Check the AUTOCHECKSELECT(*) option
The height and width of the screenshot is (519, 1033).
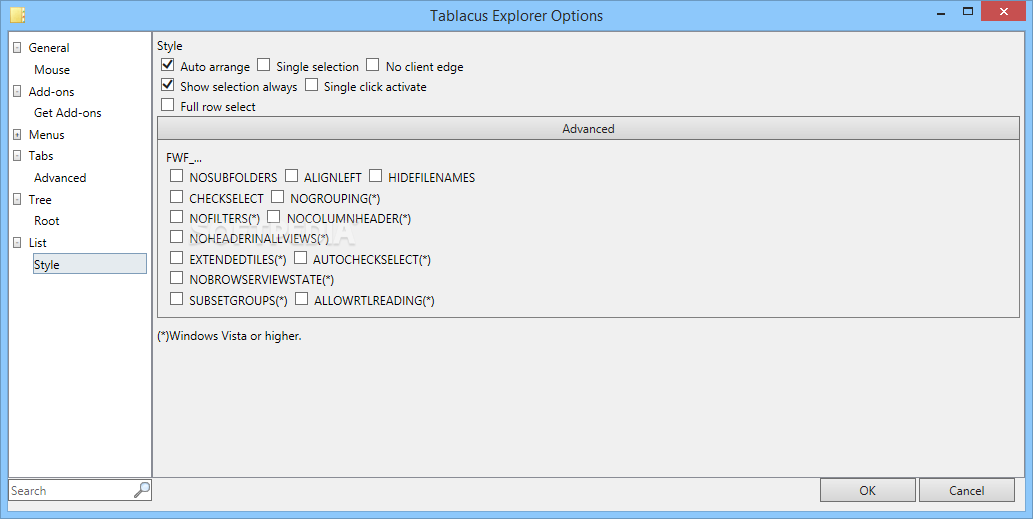click(300, 258)
